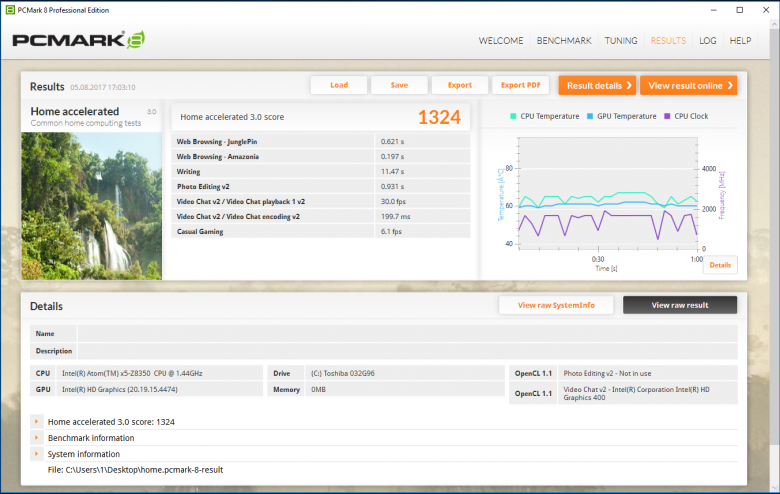This screenshot has width=780, height=494.
Task: Open the Help tab
Action: click(x=740, y=41)
